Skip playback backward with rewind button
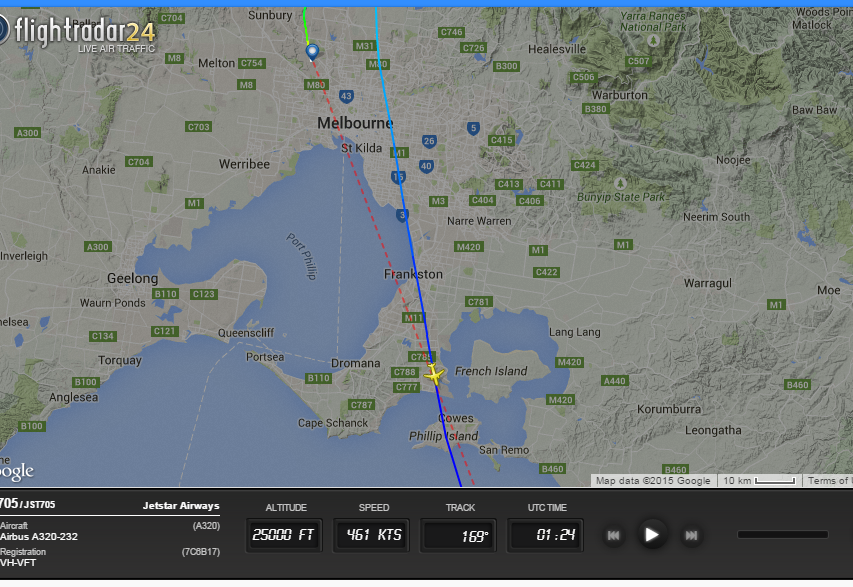The width and height of the screenshot is (853, 587). coord(613,535)
